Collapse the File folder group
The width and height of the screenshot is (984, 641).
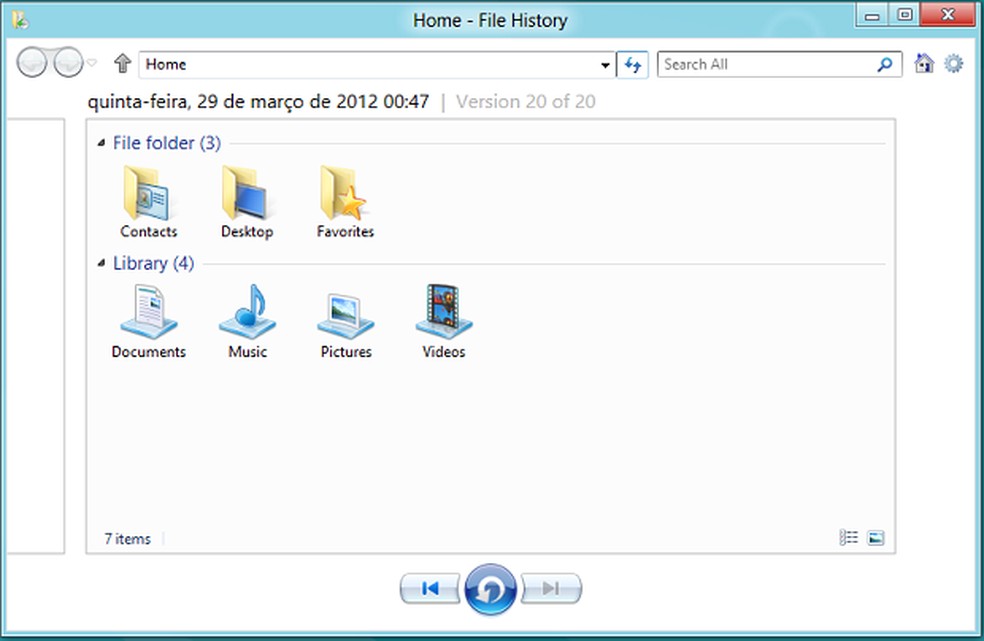101,143
